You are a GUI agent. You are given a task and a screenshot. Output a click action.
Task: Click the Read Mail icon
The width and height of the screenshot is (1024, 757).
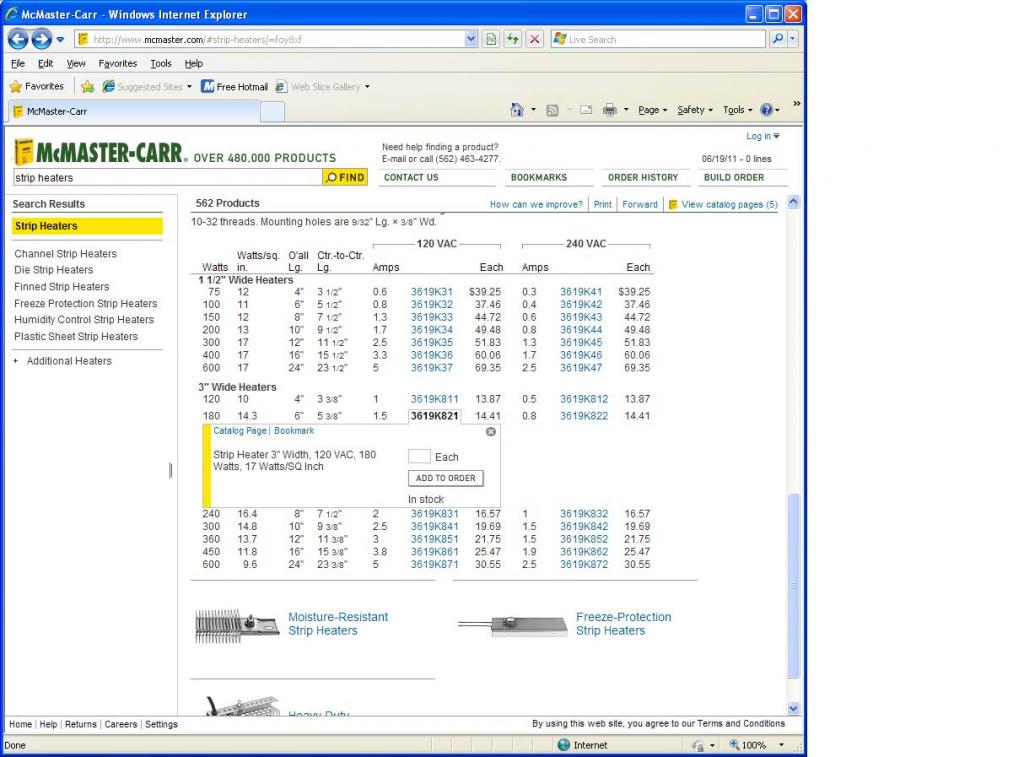(x=586, y=110)
